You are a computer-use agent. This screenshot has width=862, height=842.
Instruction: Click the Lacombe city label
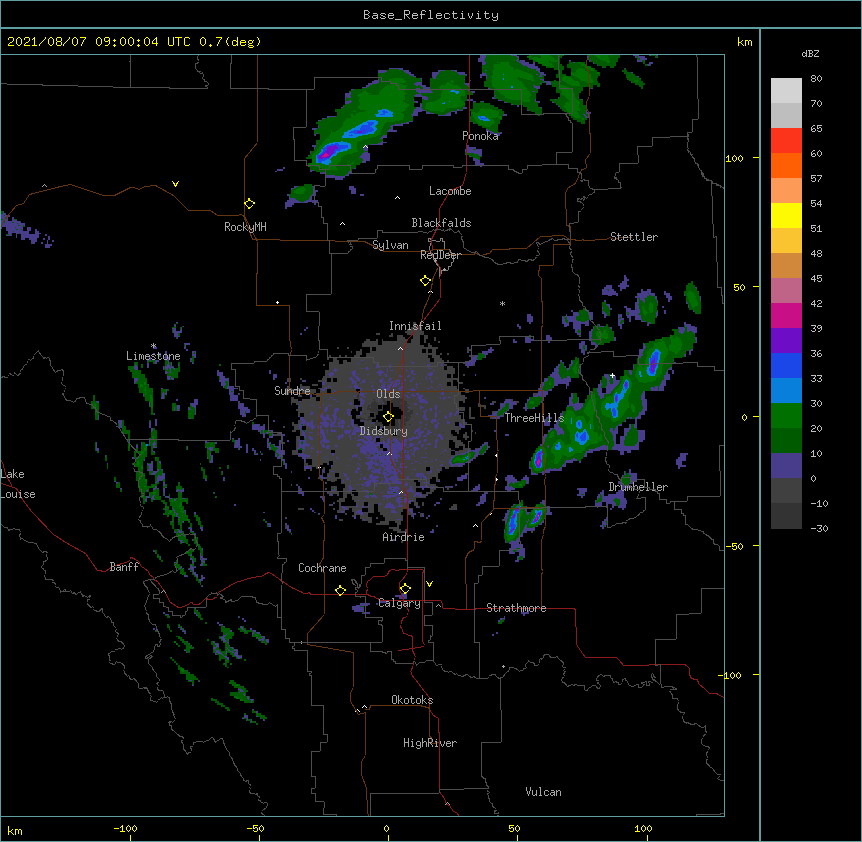[x=450, y=191]
